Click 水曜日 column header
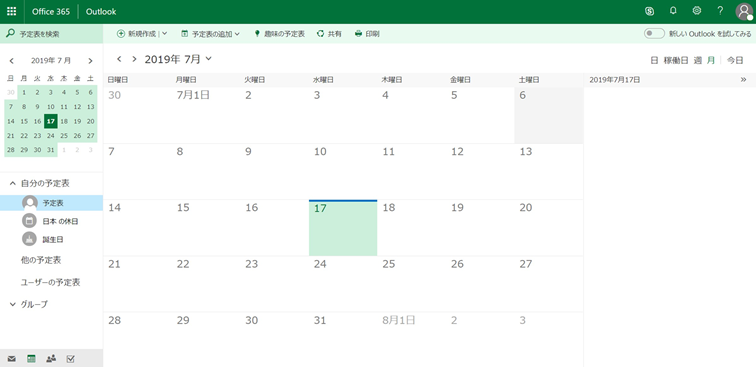 (323, 80)
